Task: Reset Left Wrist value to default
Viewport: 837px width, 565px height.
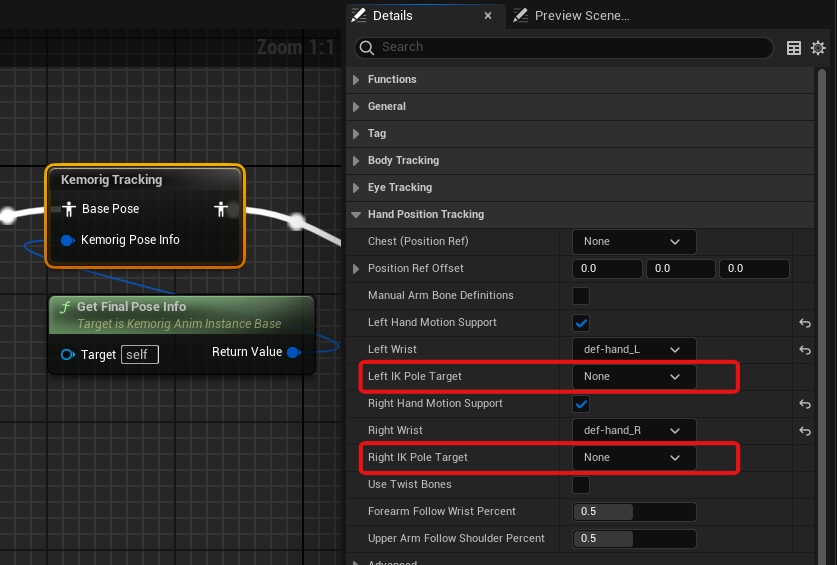Action: point(804,350)
